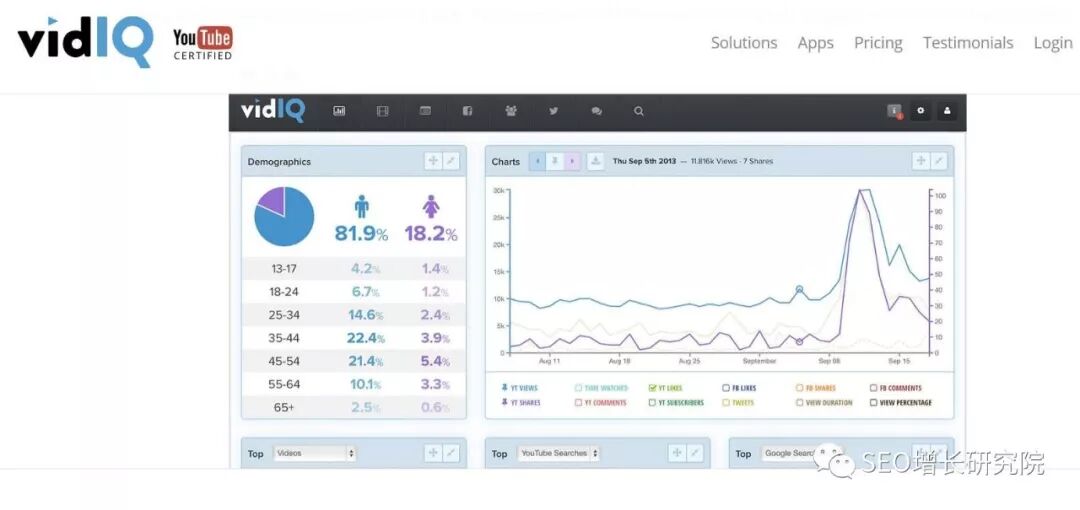This screenshot has height=510, width=1080.
Task: Click the vidIQ logo in dark dashboard bar
Action: click(273, 111)
